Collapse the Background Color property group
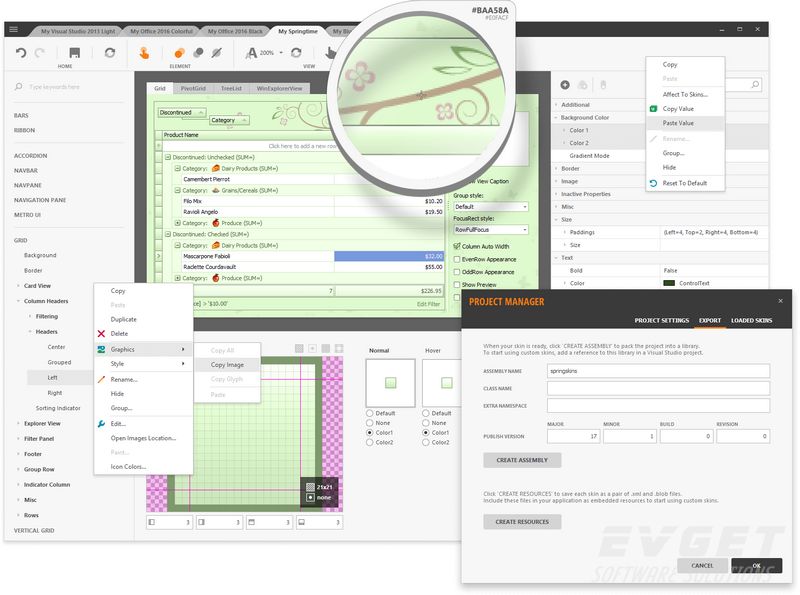The height and width of the screenshot is (595, 800). pyautogui.click(x=556, y=117)
